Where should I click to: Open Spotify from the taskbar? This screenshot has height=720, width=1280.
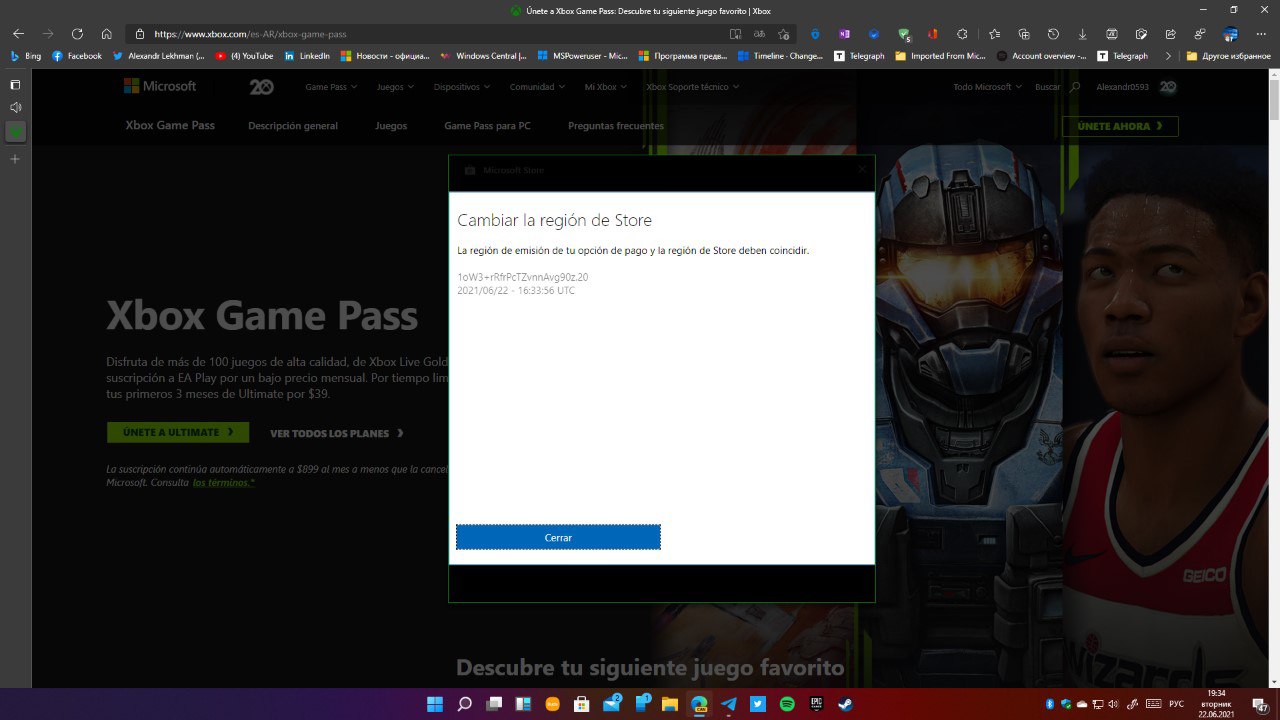click(787, 704)
